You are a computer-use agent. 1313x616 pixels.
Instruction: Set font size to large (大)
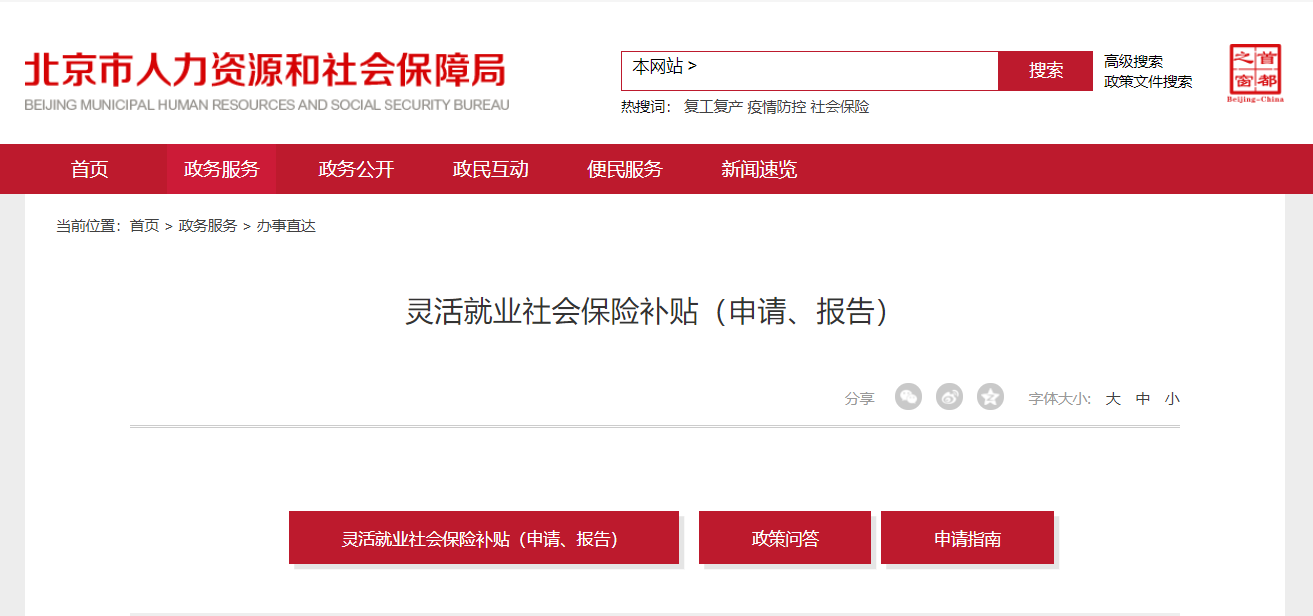point(1113,398)
